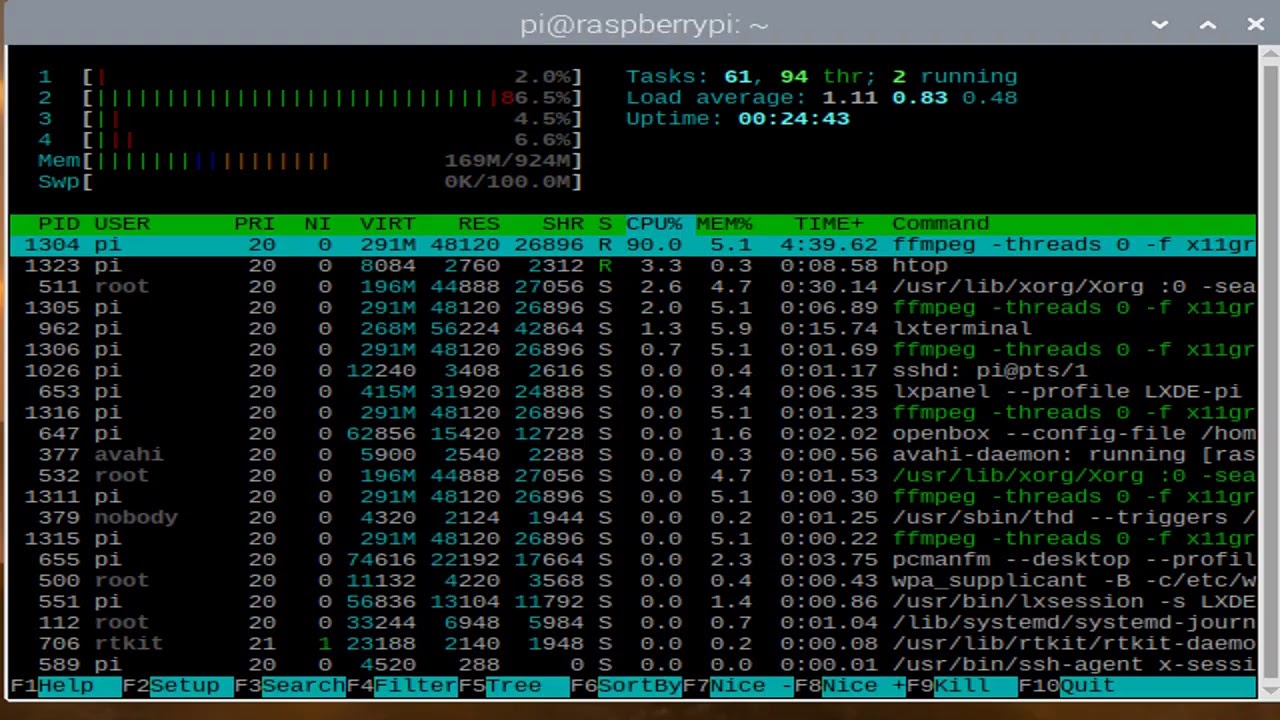1280x720 pixels.
Task: Click the Mem usage meter
Action: point(310,161)
